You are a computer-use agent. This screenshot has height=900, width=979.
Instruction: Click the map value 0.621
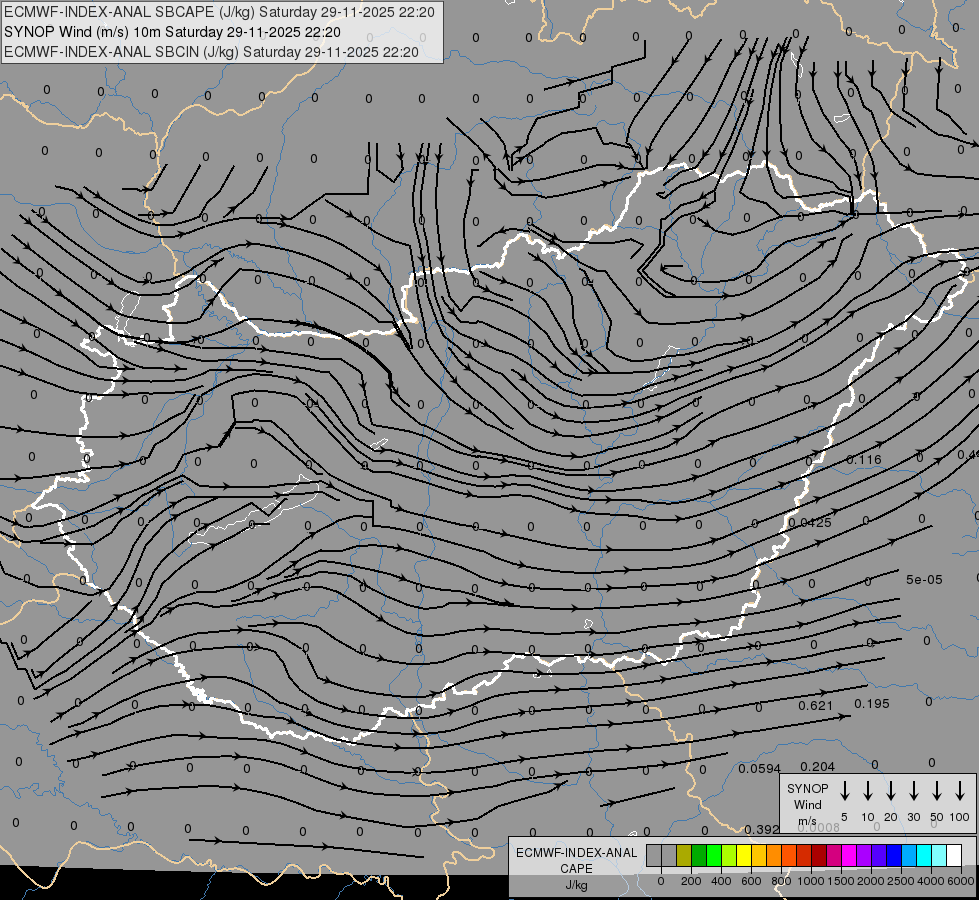pos(815,706)
